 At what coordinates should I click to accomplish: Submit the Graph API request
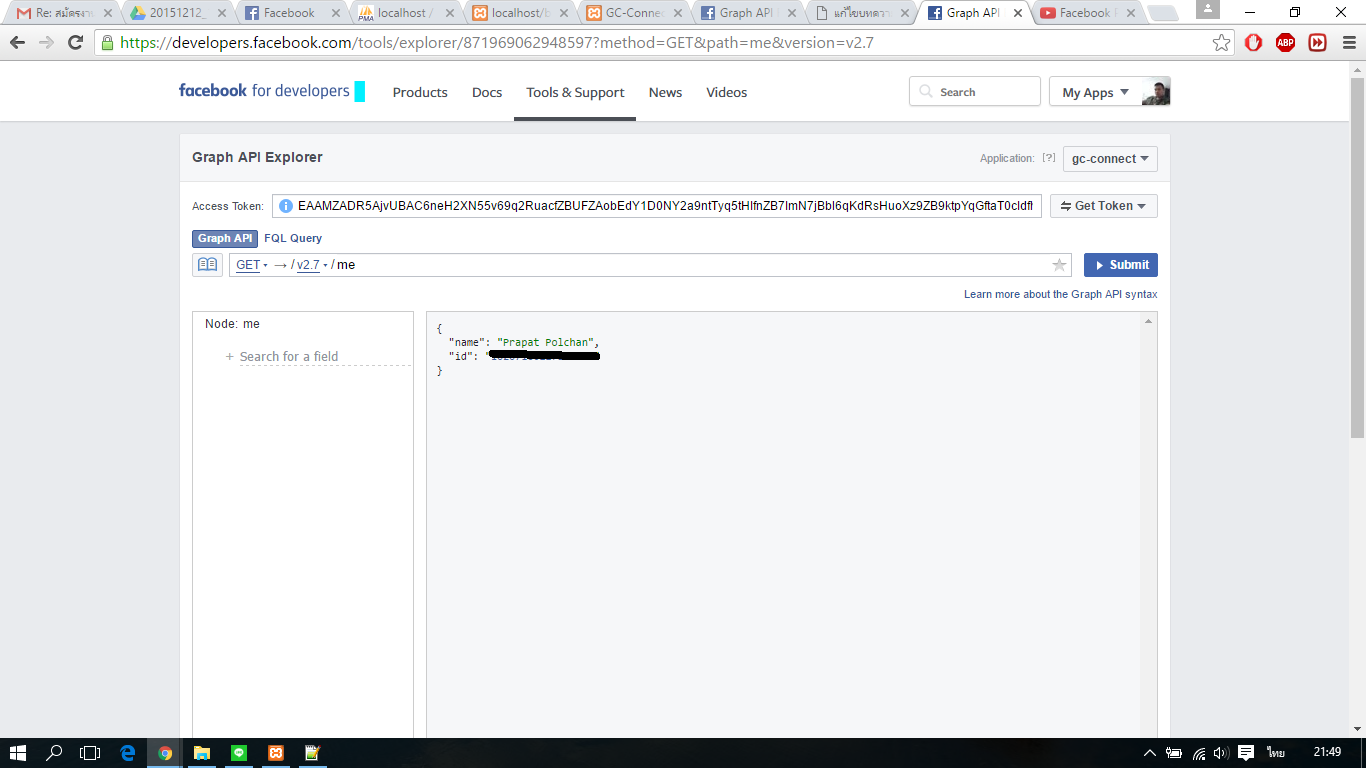(1121, 265)
